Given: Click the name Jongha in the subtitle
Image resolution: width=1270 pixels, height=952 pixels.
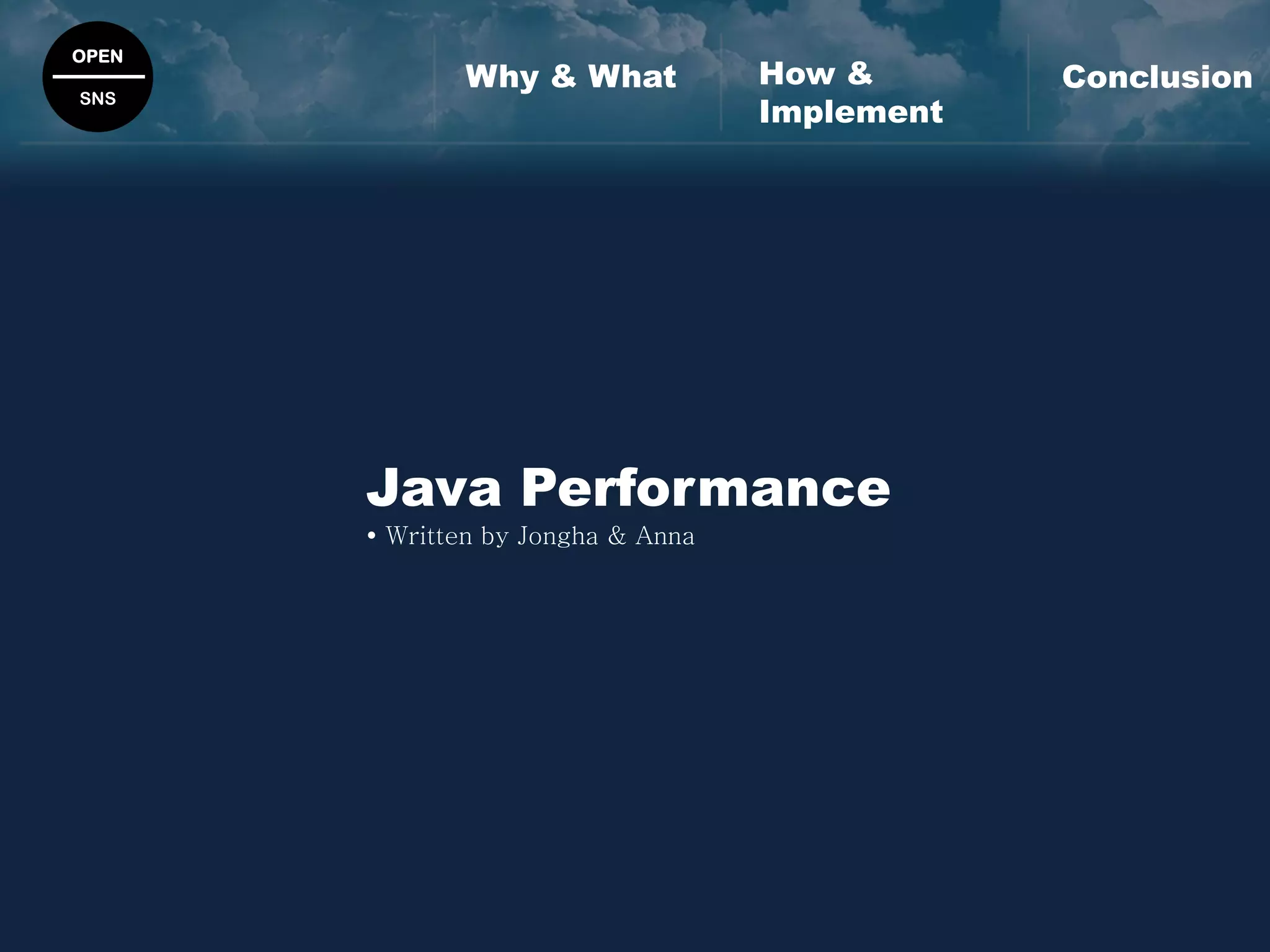Looking at the screenshot, I should tap(557, 537).
